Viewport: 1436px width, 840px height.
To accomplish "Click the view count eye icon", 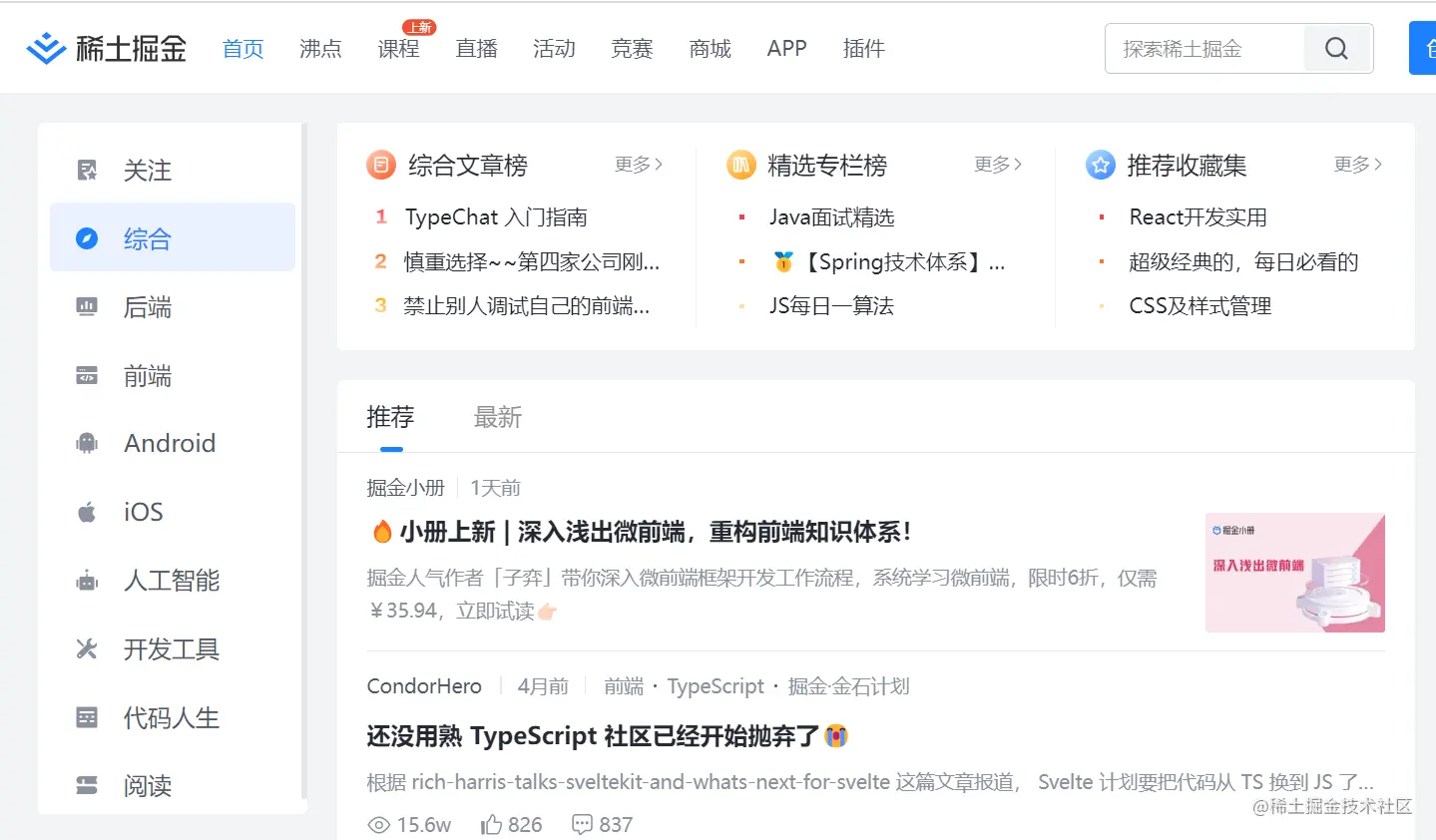I will click(379, 825).
